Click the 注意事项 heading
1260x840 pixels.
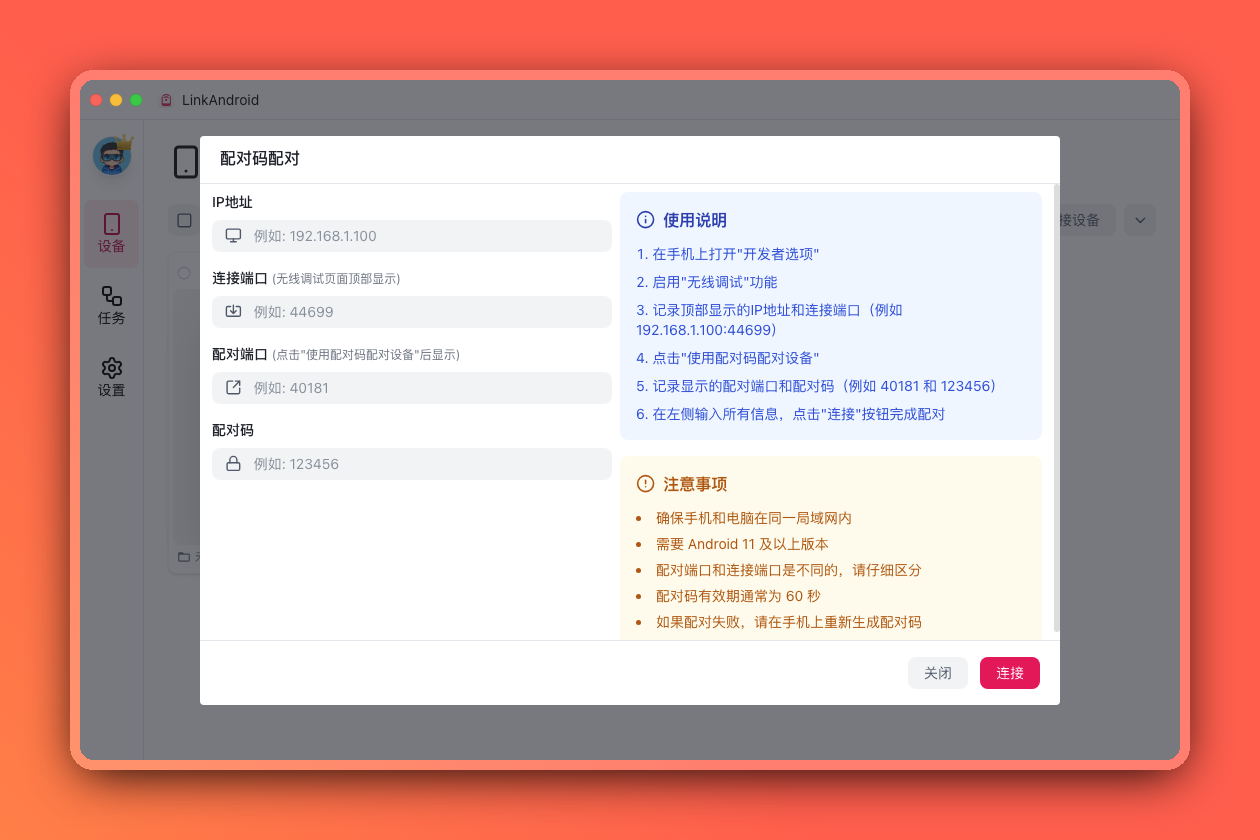[x=695, y=484]
